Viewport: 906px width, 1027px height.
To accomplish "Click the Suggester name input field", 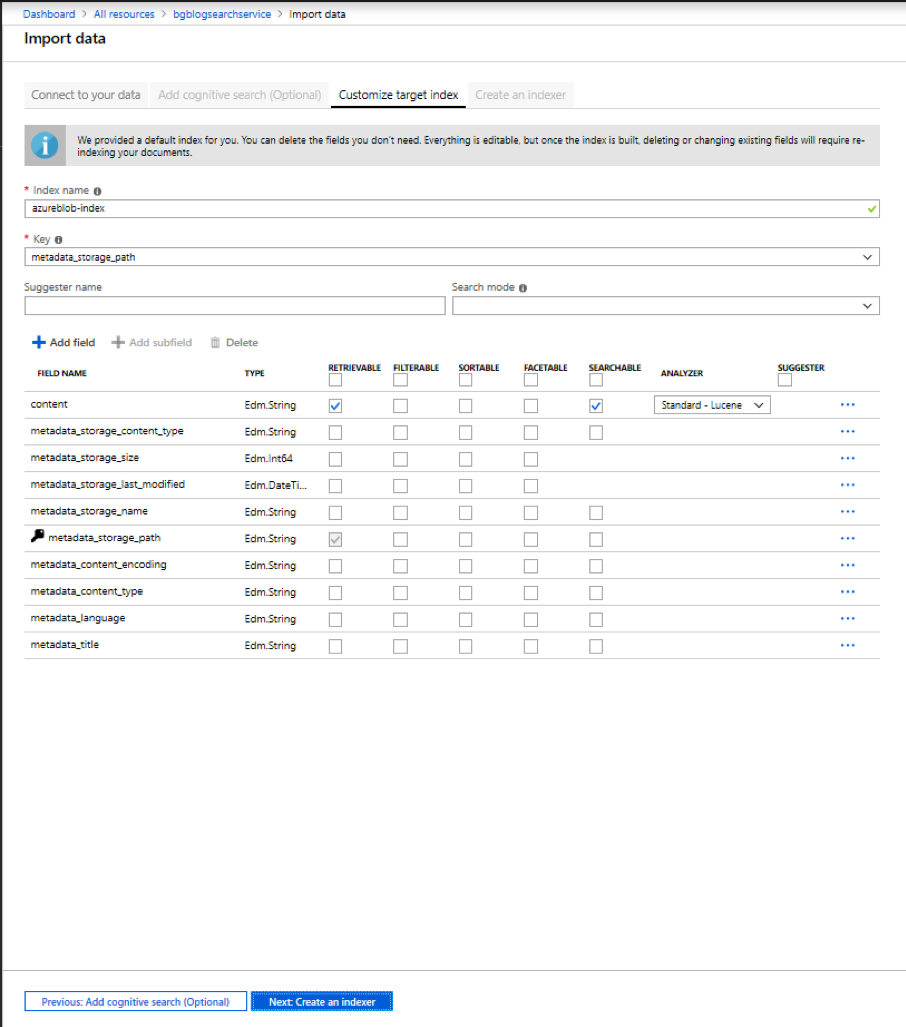I will [234, 305].
